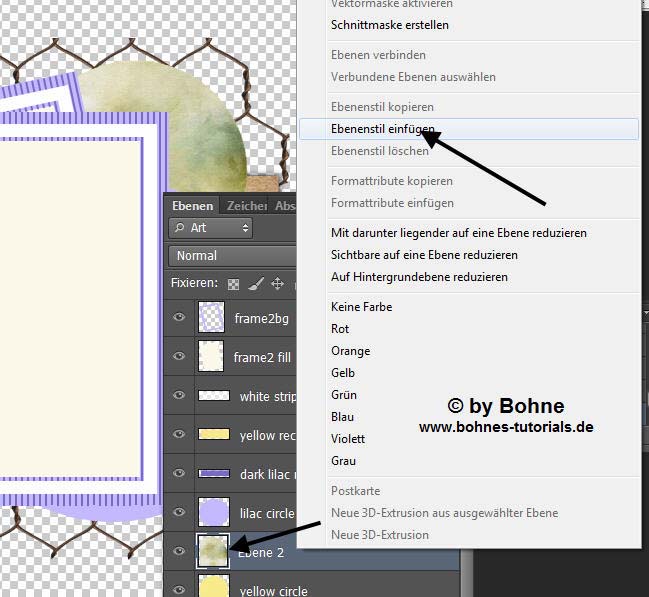Open the layer filter type dropdown 'Art'

(210, 228)
